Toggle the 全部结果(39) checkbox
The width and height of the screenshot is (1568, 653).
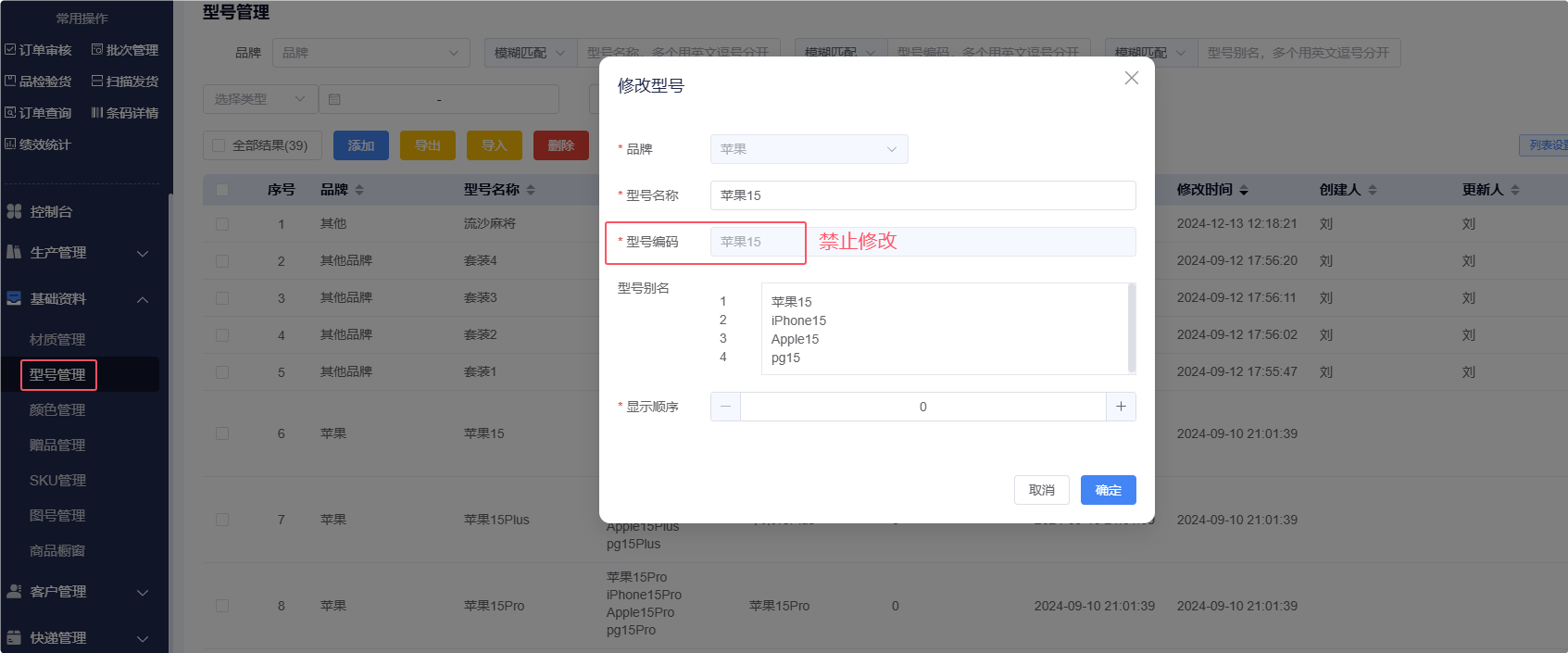(219, 145)
